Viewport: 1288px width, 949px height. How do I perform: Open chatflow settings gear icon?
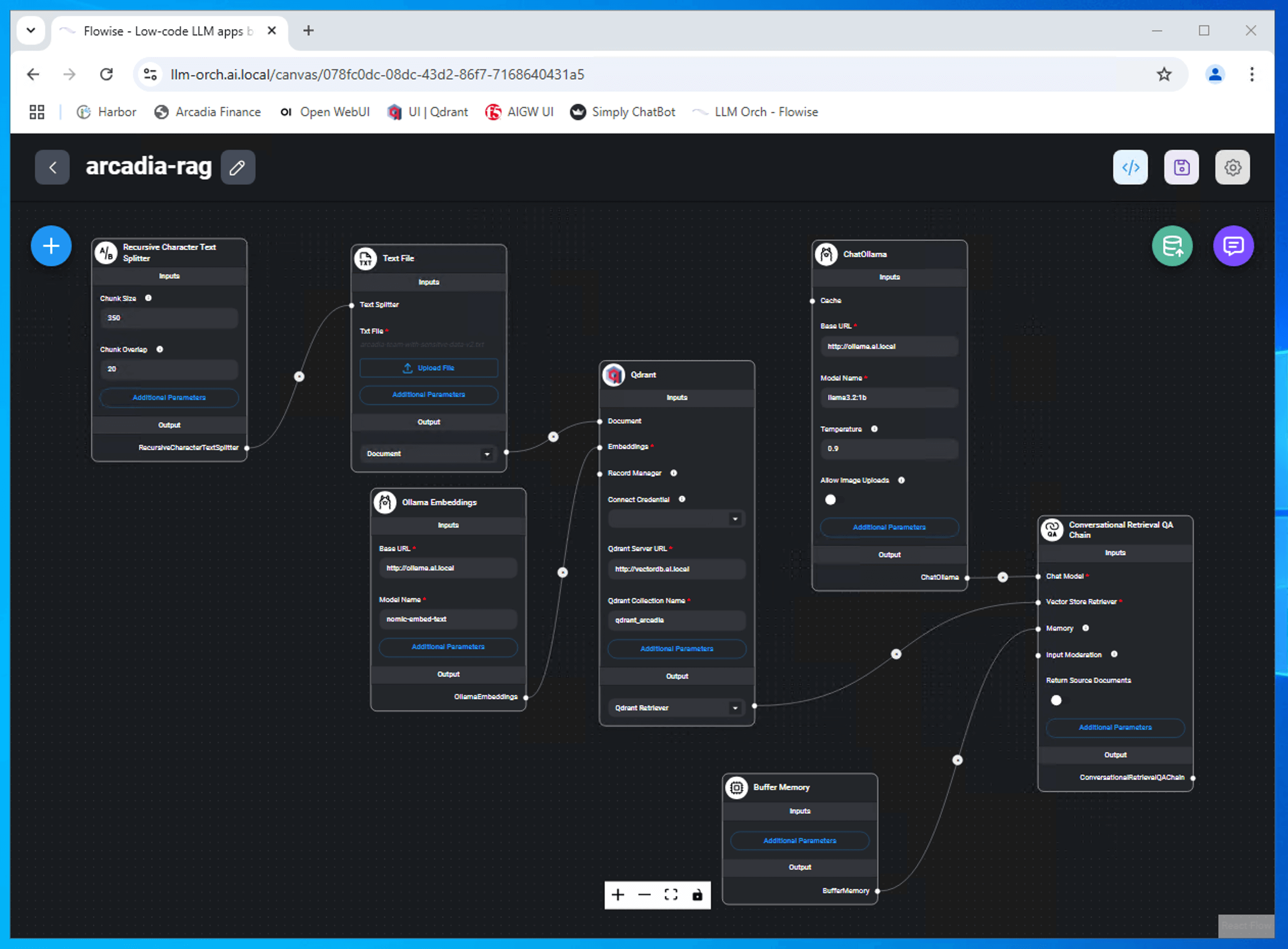click(1232, 167)
